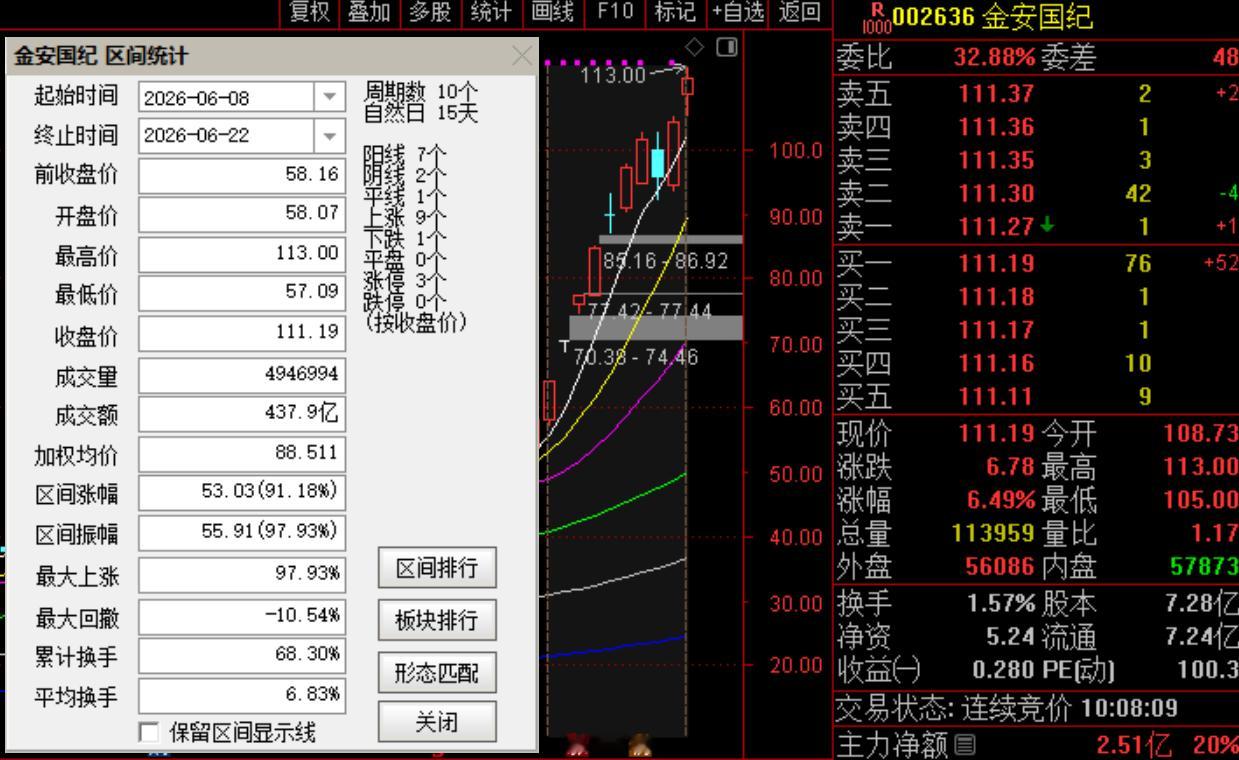
Task: Click 返回 in the top toolbar
Action: click(798, 12)
